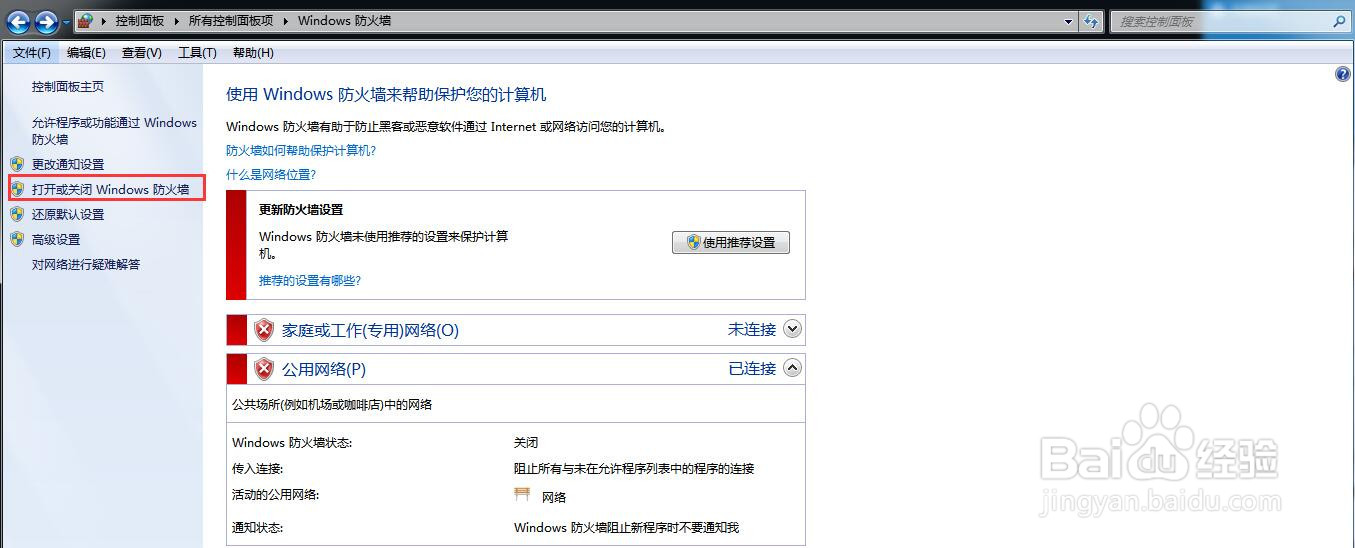This screenshot has width=1355, height=548.
Task: Open address bar history dropdown arrow
Action: coord(1068,21)
